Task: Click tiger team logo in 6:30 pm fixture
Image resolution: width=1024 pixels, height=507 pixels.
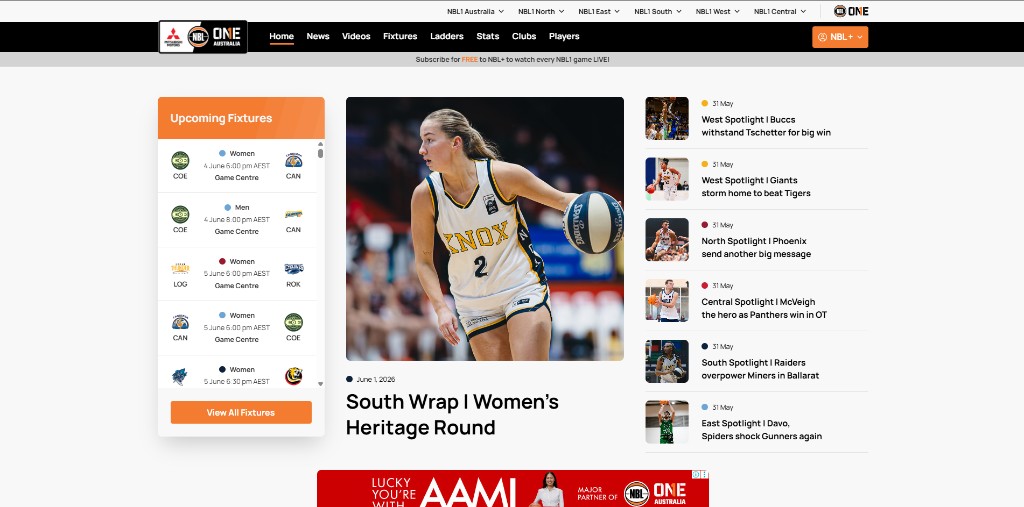Action: [x=293, y=376]
